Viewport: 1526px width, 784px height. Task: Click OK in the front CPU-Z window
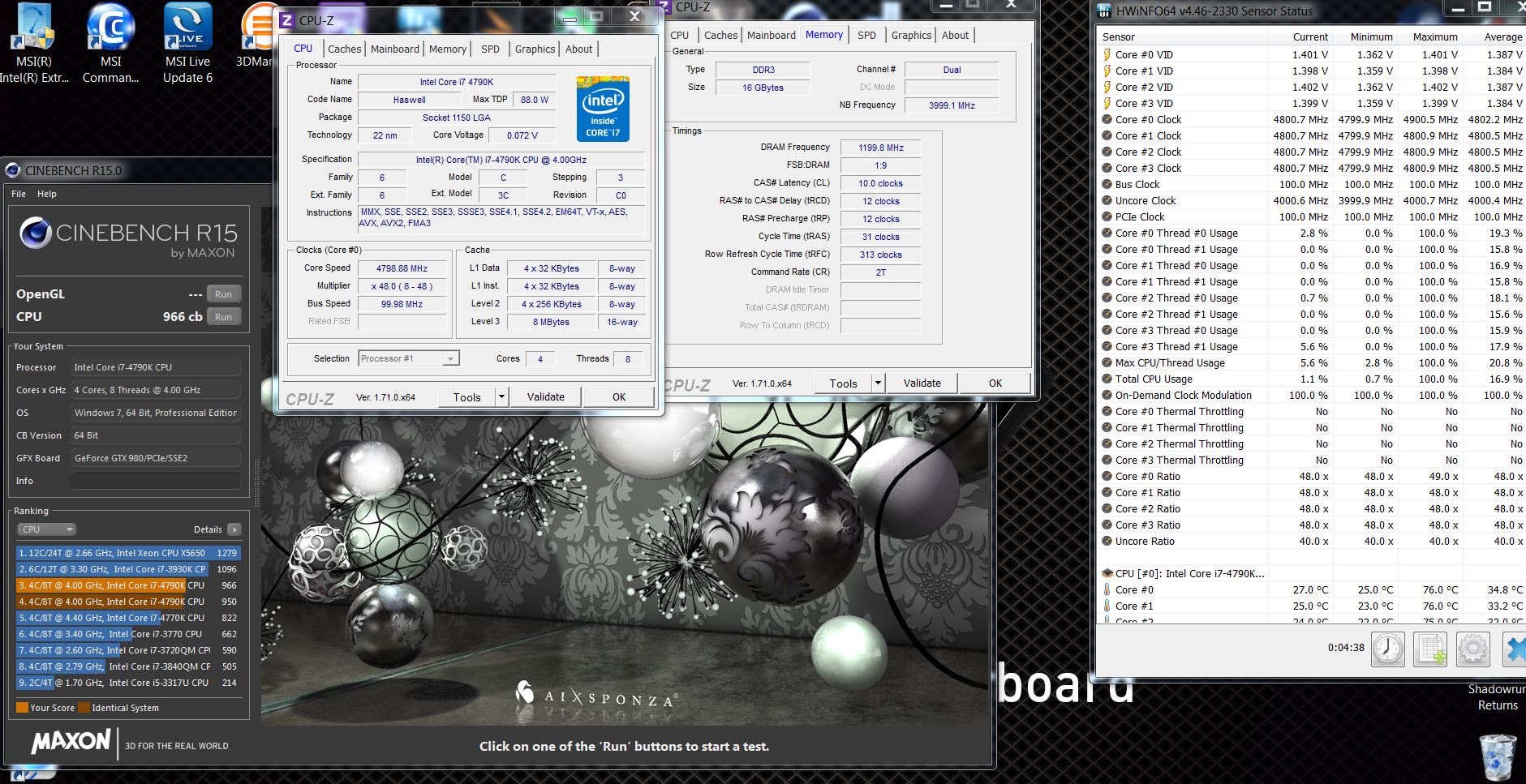click(x=619, y=396)
